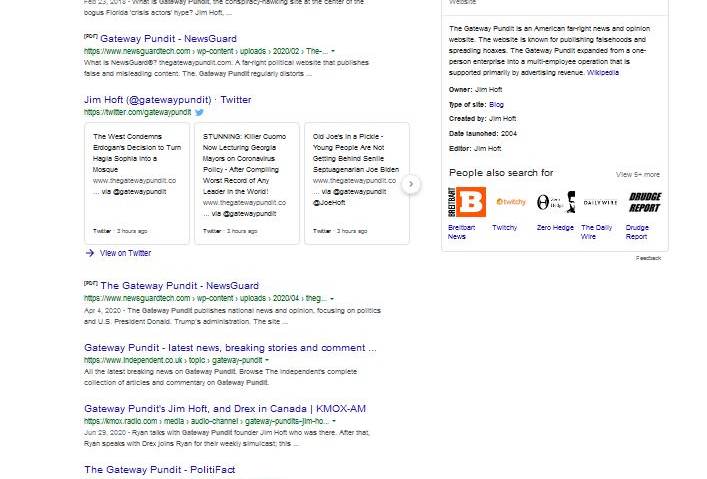
Task: Click the Twitter bird icon beside twitter.com URL
Action: (200, 113)
